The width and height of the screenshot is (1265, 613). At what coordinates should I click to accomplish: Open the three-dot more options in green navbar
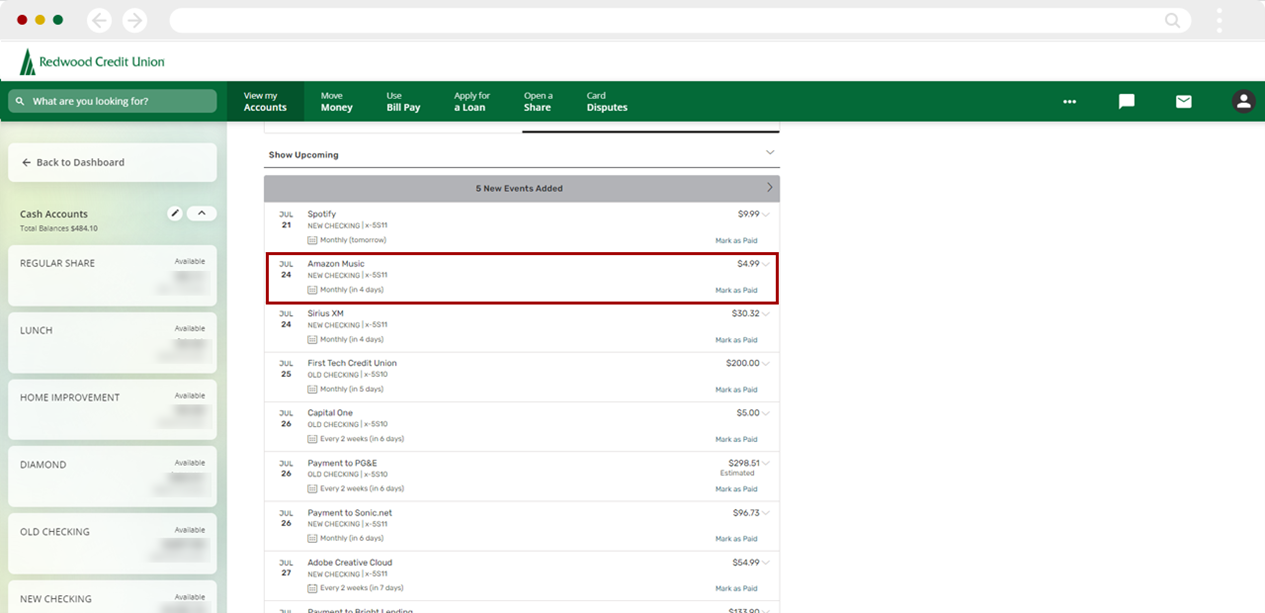tap(1070, 101)
